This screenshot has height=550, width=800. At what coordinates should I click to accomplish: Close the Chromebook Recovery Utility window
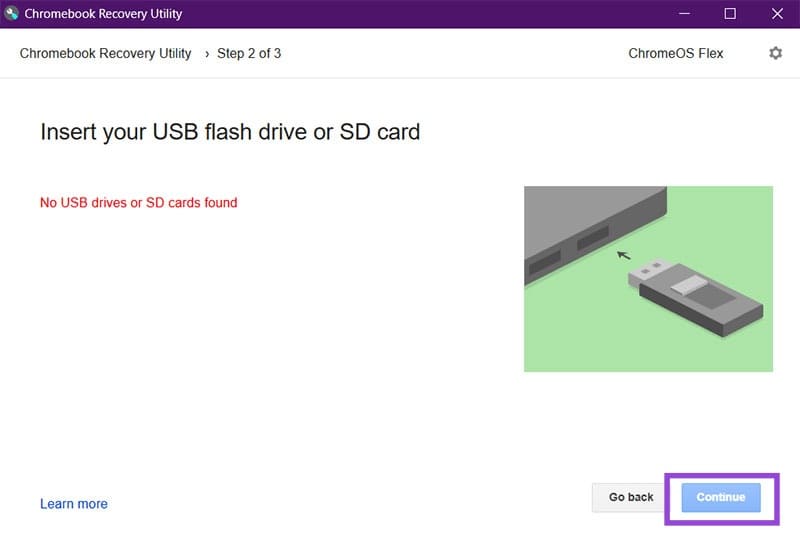point(777,14)
